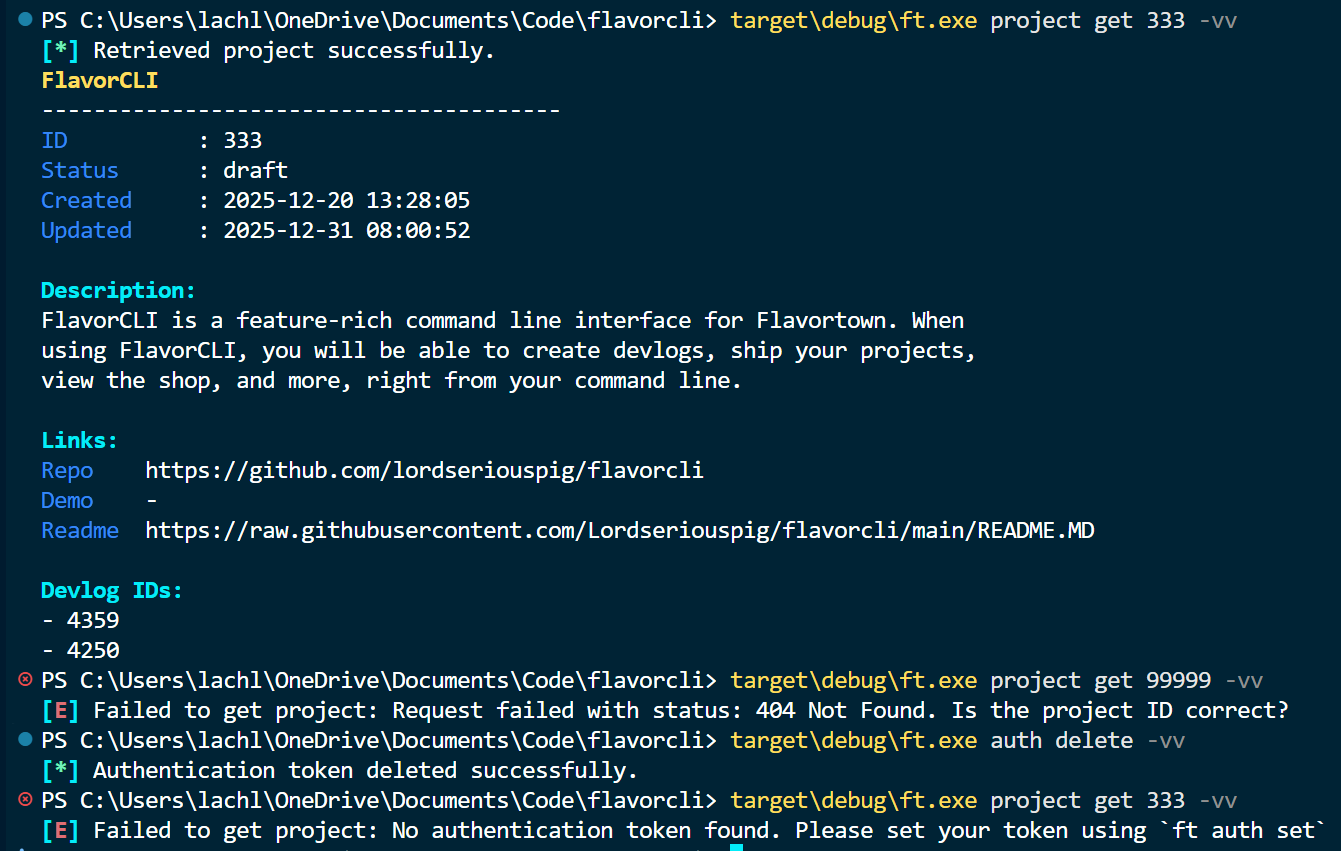Click the error icon beside project get 99999 command

point(25,681)
